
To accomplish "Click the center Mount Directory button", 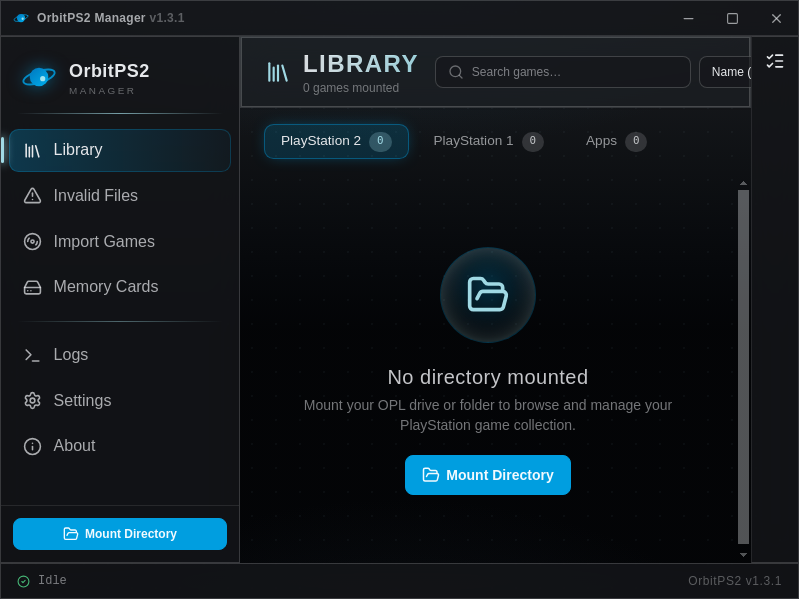I will (x=488, y=475).
